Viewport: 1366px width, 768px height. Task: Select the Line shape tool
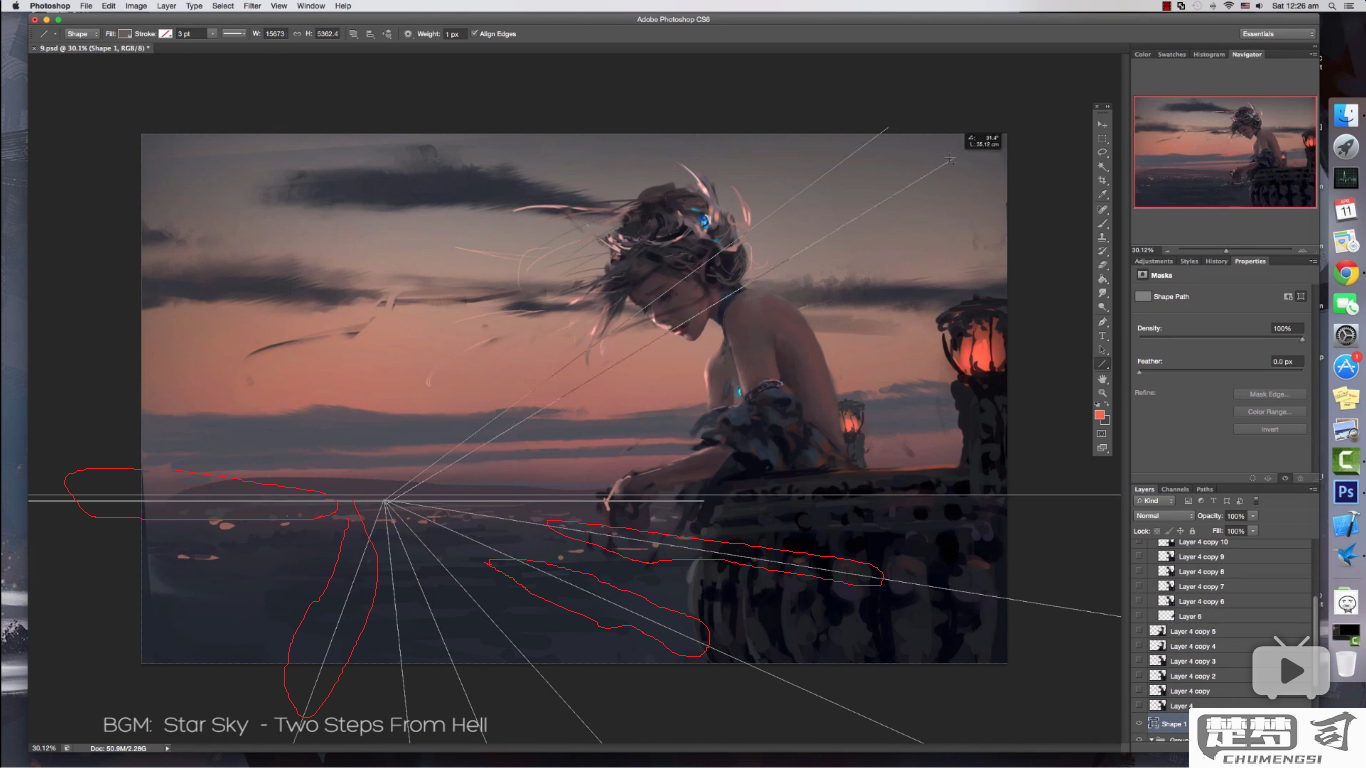pyautogui.click(x=1103, y=363)
